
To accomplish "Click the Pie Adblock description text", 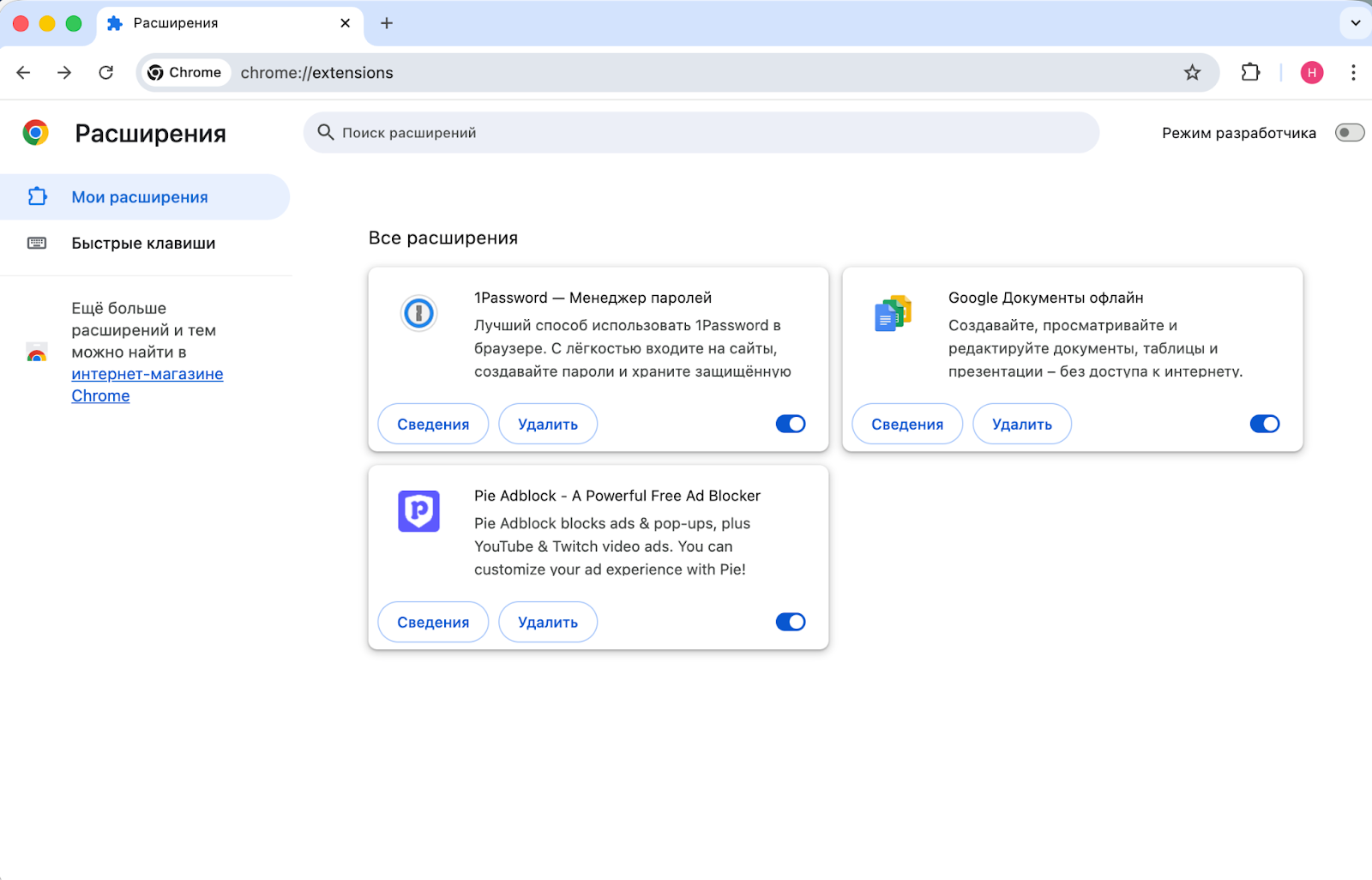I will click(612, 546).
